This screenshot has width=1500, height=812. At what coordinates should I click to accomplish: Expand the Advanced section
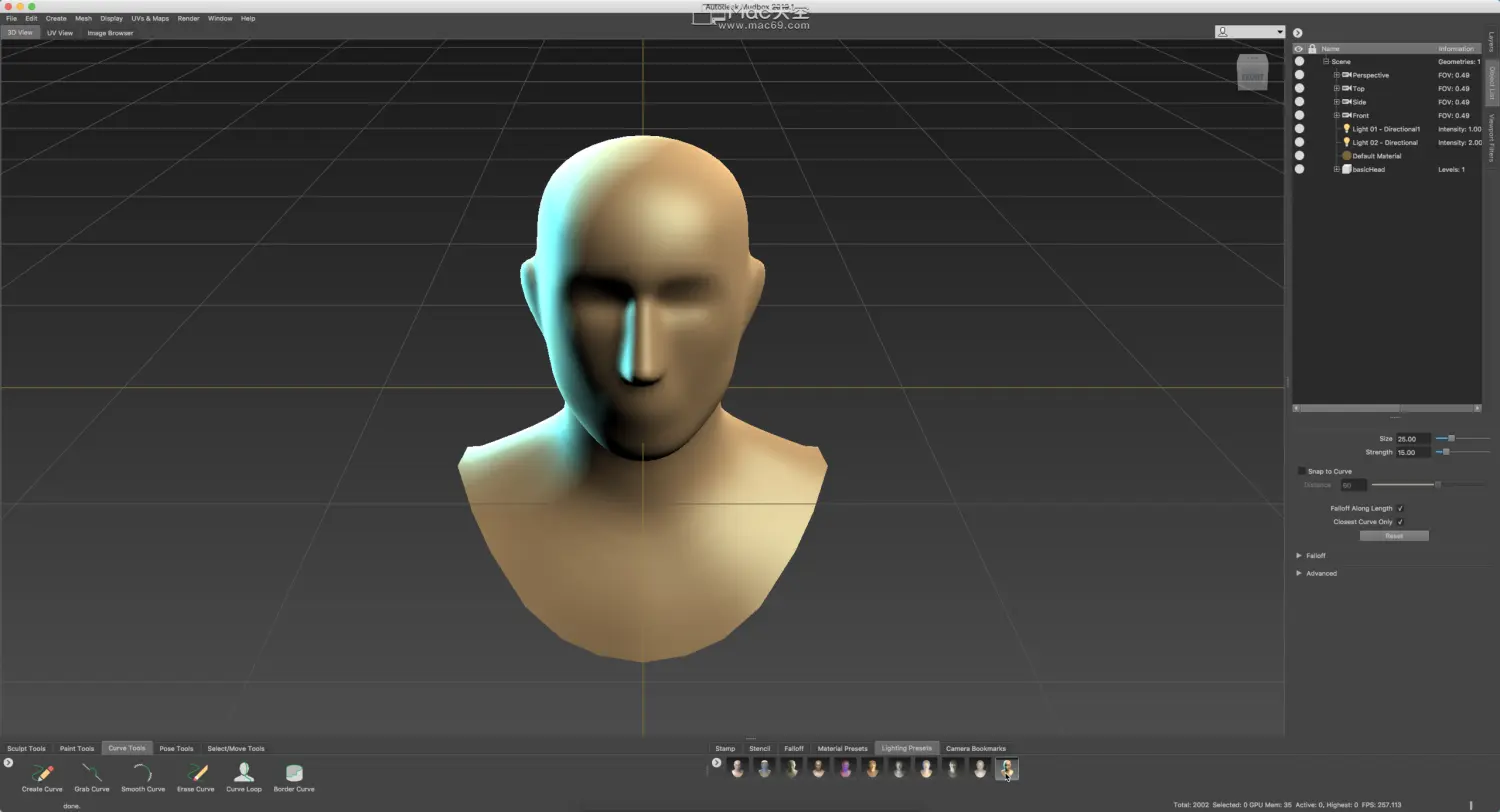click(x=1299, y=574)
